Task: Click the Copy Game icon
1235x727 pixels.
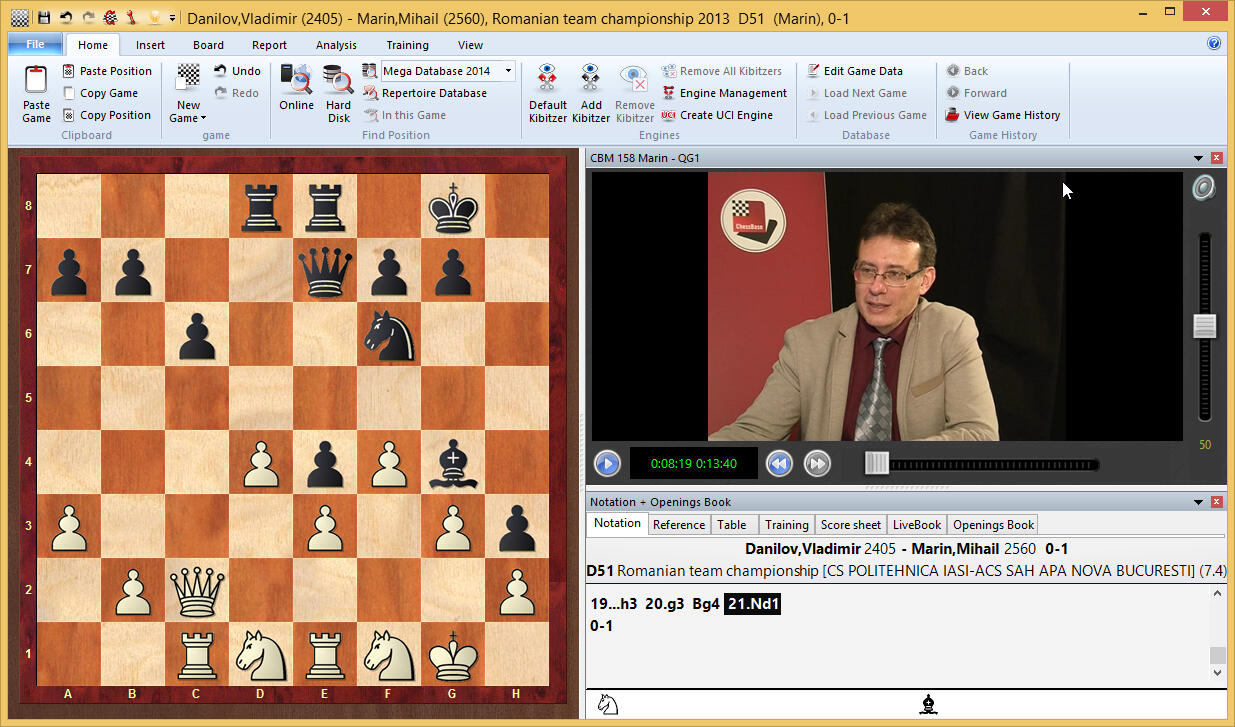Action: click(68, 93)
